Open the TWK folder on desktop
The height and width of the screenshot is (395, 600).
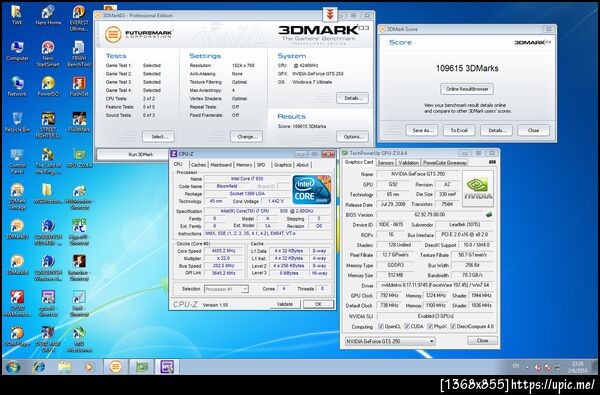[17, 15]
